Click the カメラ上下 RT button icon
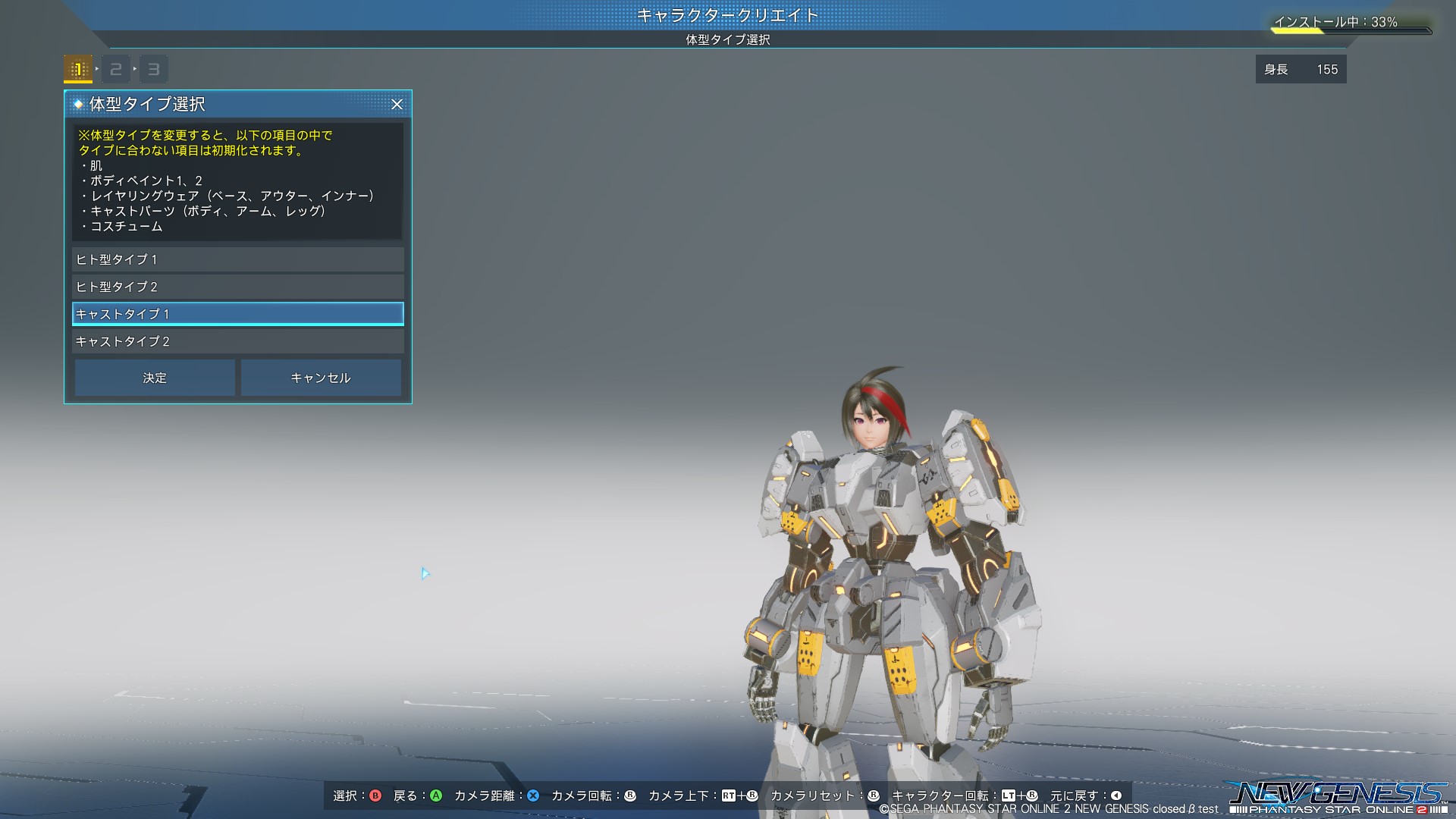 click(729, 795)
